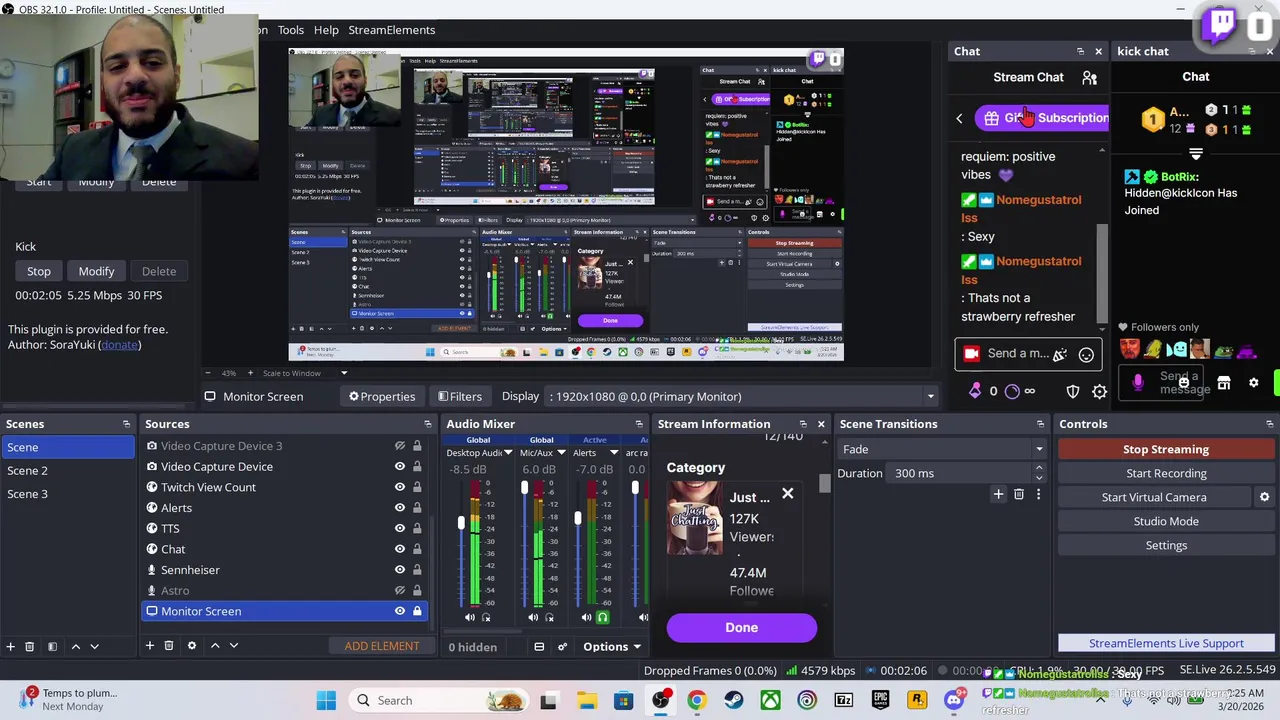Open preview scale dropdown
The width and height of the screenshot is (1280, 720).
point(344,373)
